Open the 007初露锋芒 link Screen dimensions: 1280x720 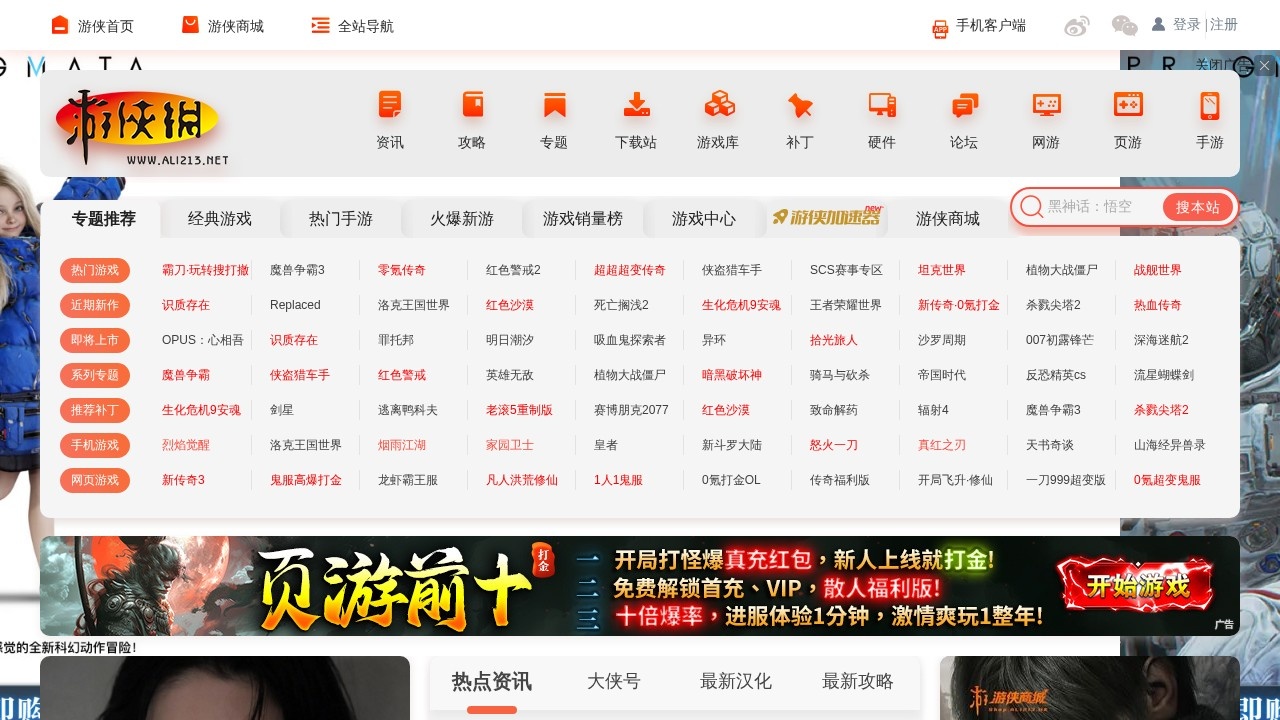coord(1060,340)
